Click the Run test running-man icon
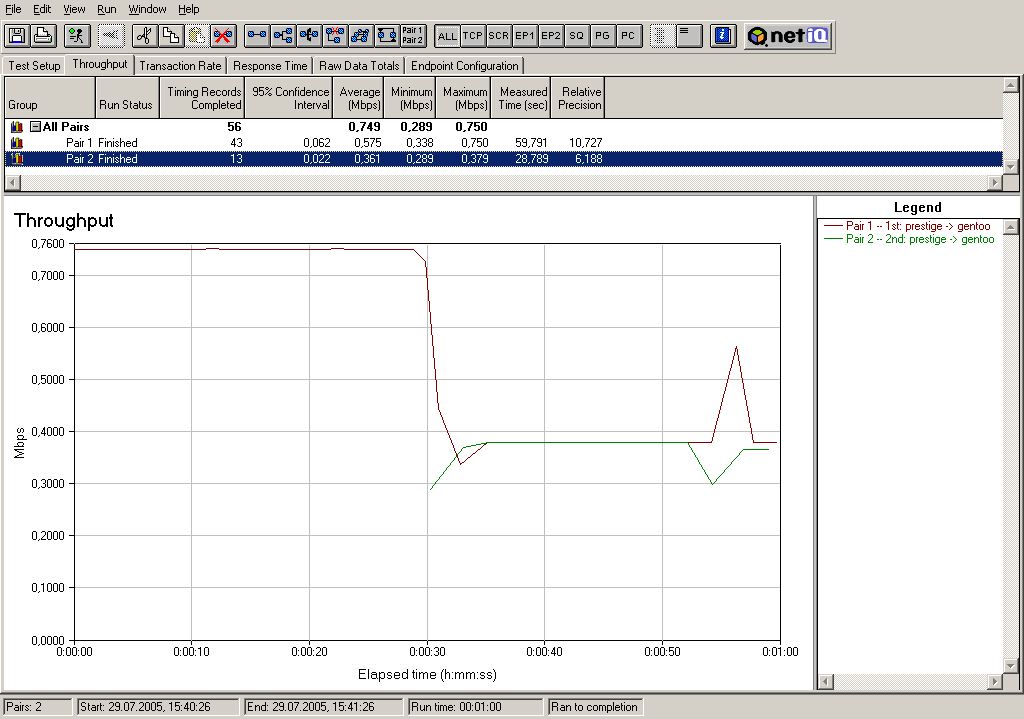 click(77, 35)
